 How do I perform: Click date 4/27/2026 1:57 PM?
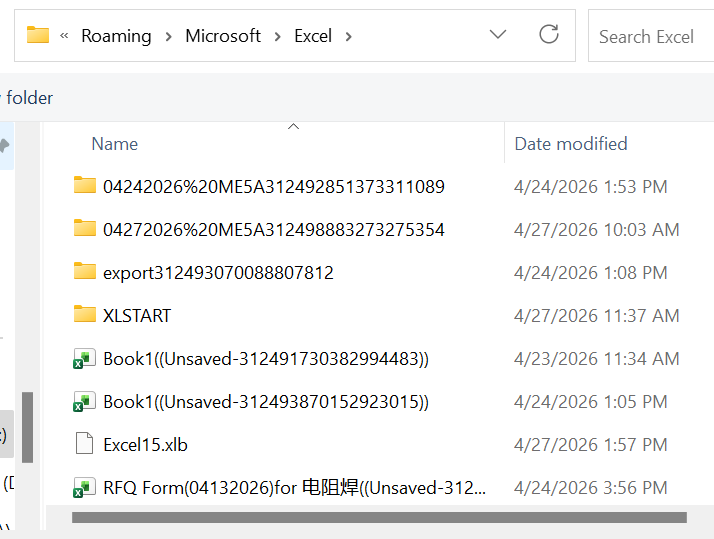coord(591,445)
